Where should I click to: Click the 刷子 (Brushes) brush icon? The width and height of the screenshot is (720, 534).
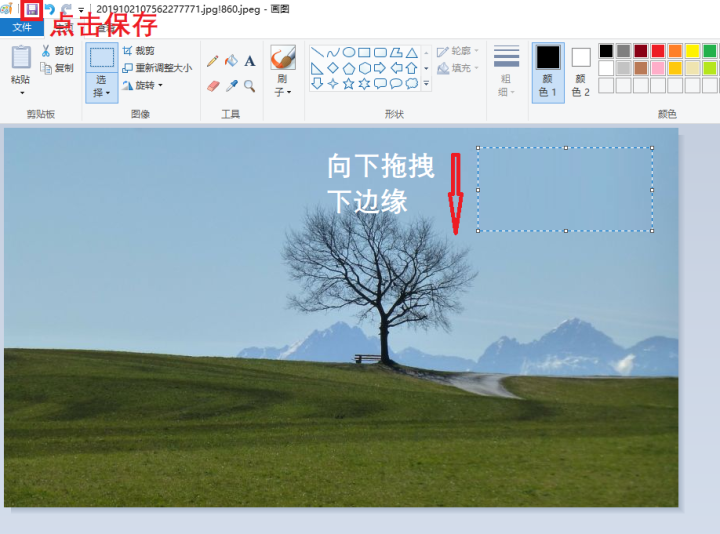283,57
